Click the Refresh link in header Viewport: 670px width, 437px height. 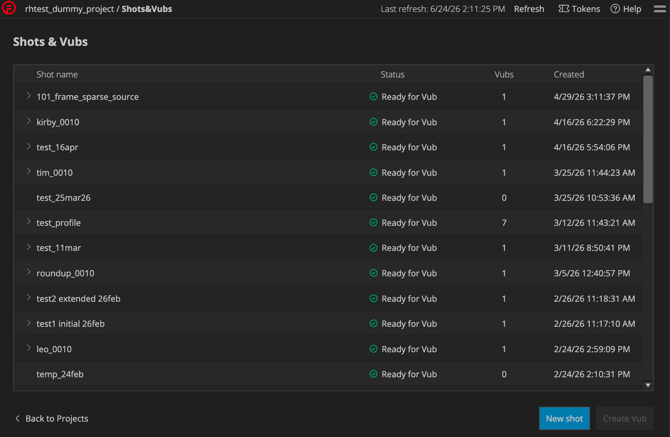(529, 9)
